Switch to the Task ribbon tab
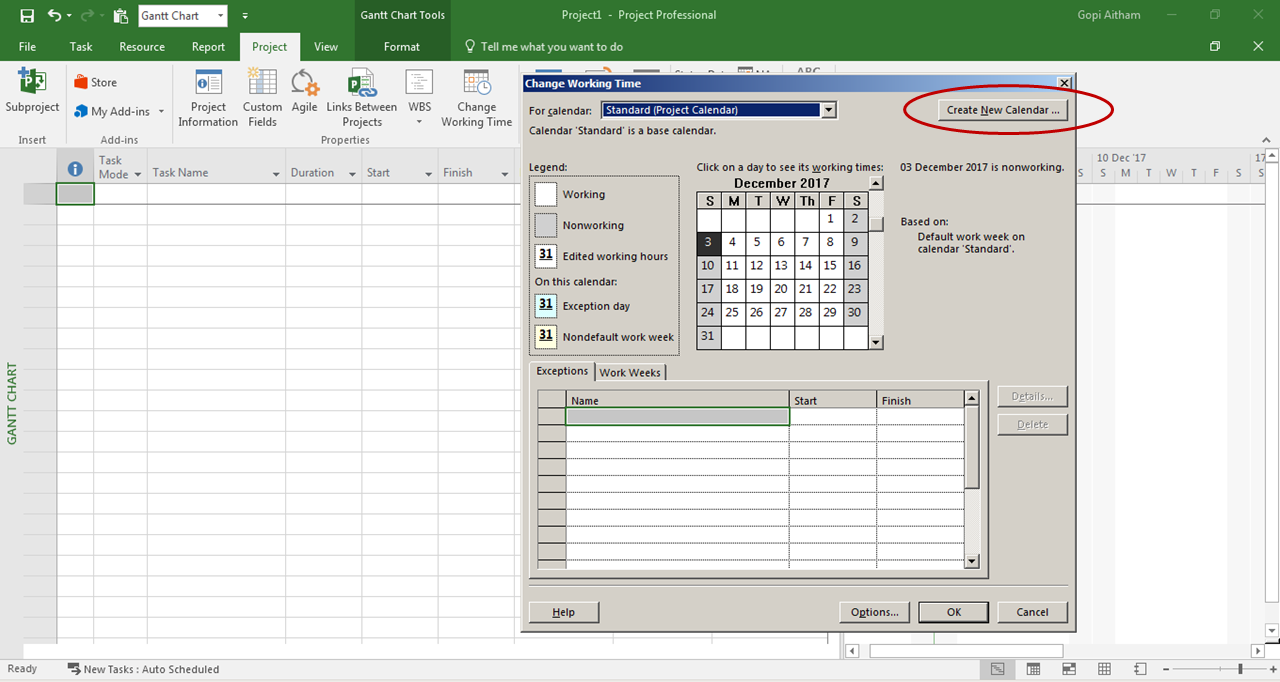The image size is (1280, 682). tap(81, 47)
